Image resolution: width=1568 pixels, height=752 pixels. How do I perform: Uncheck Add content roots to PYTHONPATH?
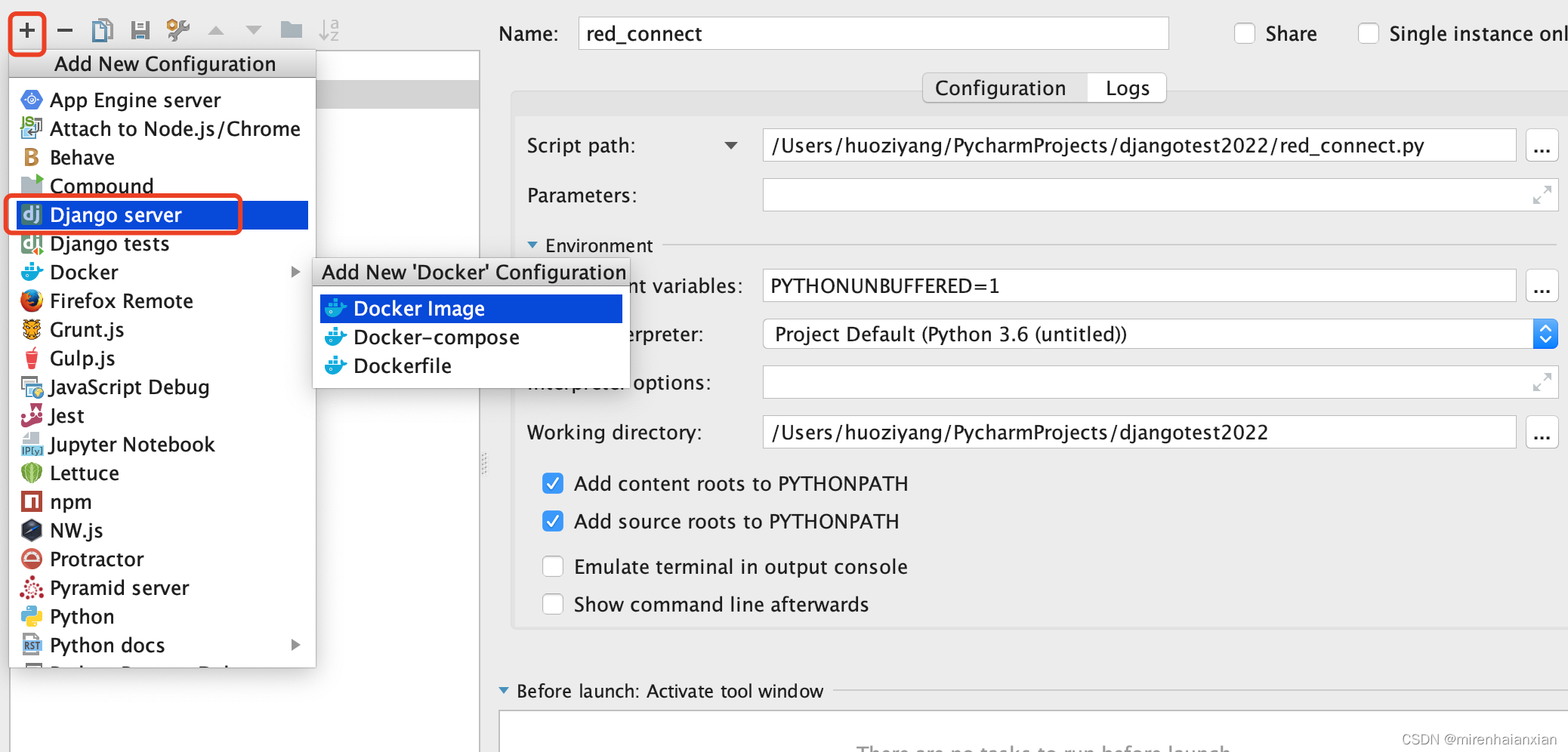pos(553,483)
